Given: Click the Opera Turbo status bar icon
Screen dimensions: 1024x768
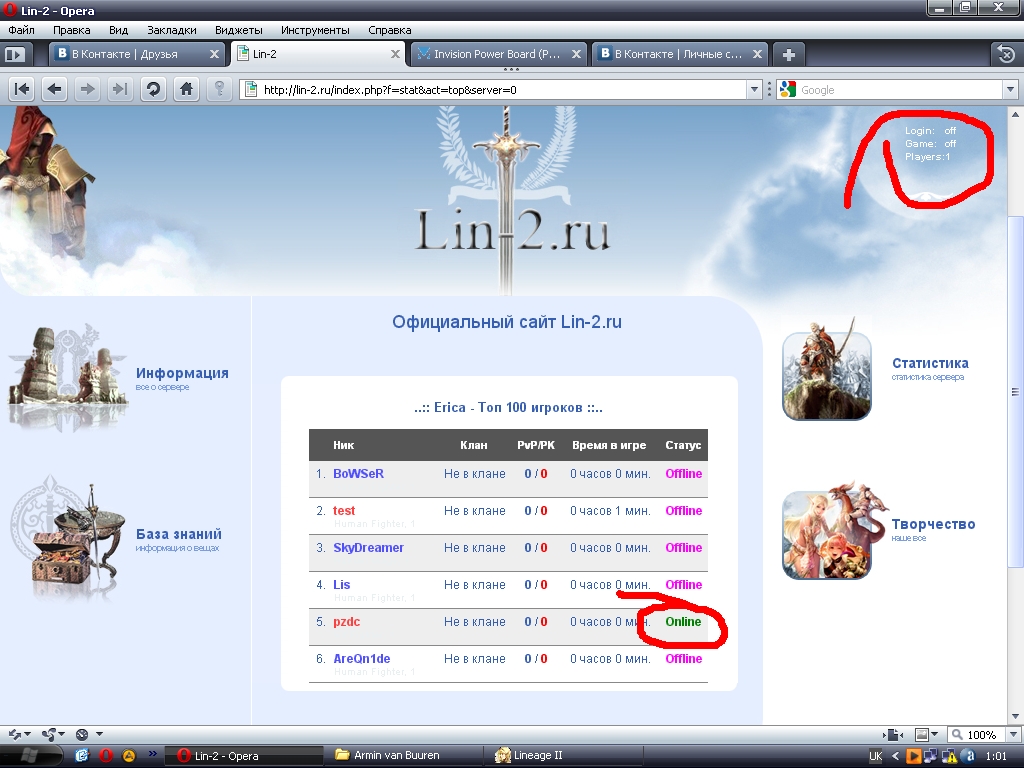Looking at the screenshot, I should pyautogui.click(x=82, y=734).
